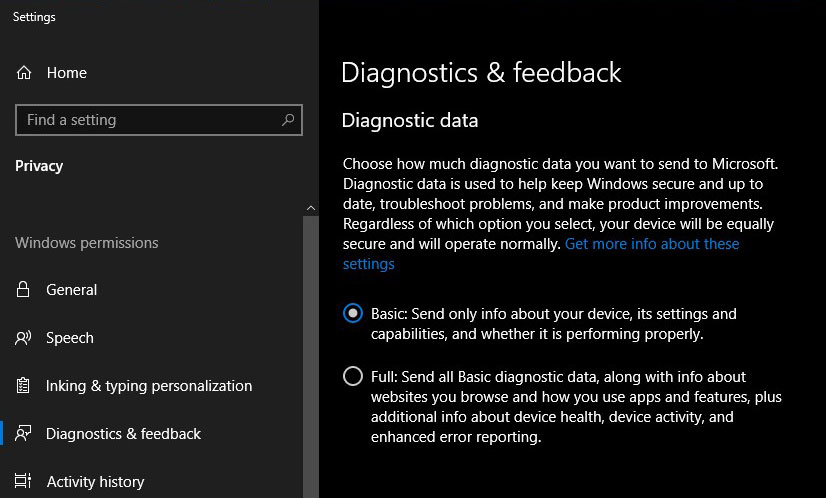
Task: Click the Inking & typing clipboard icon
Action: click(x=23, y=385)
